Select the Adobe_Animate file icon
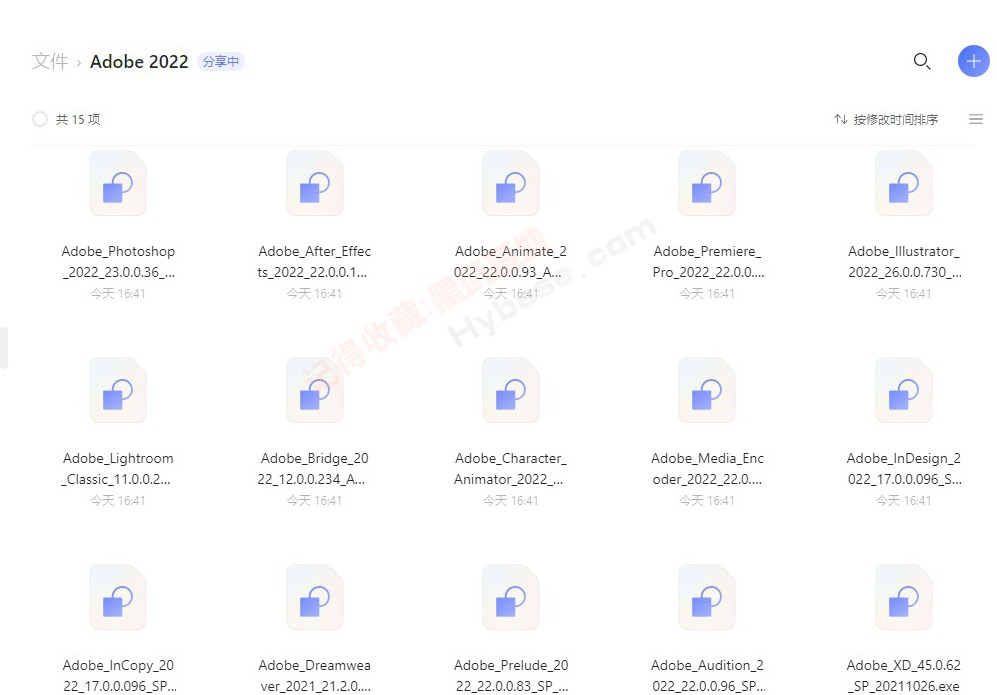The height and width of the screenshot is (695, 997). (x=511, y=184)
